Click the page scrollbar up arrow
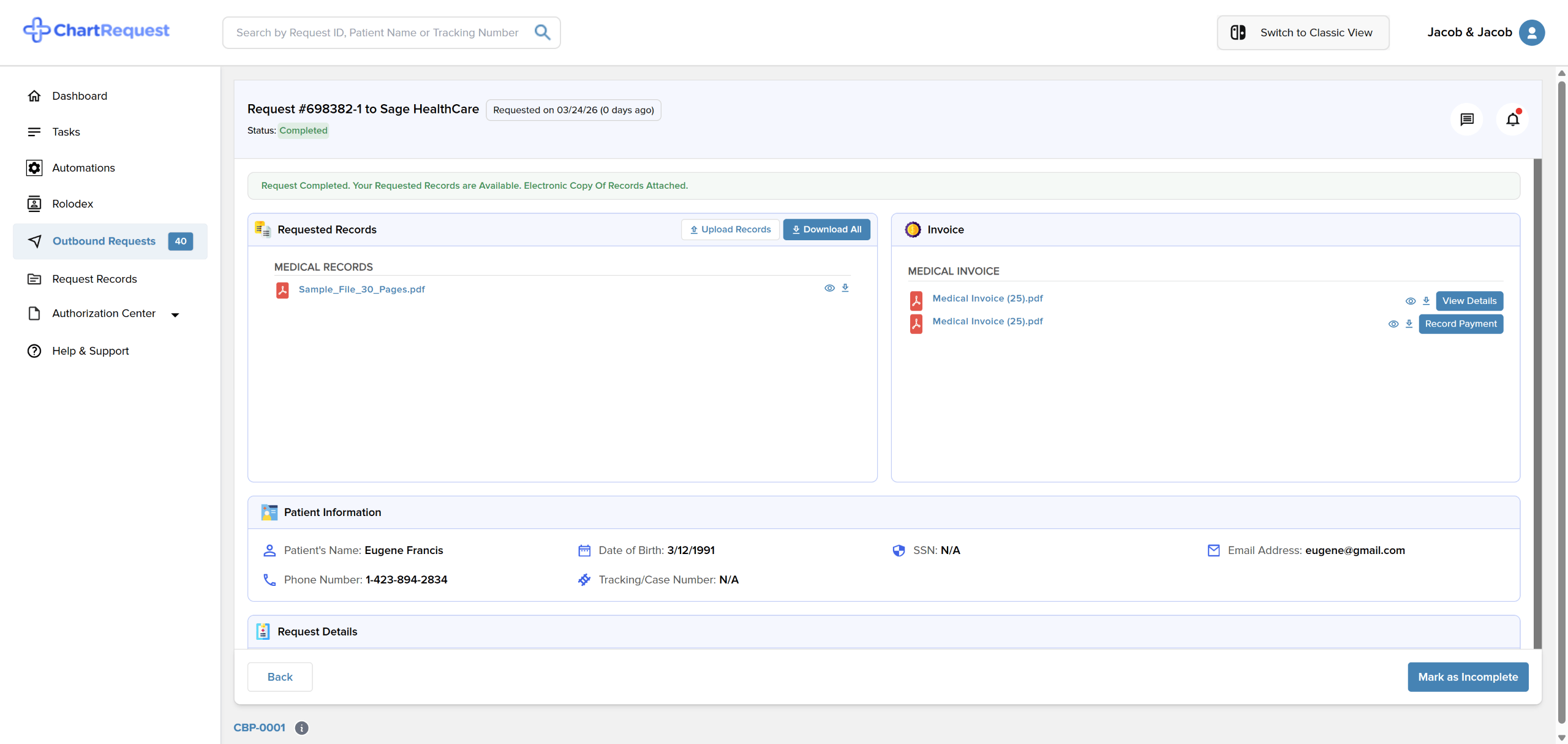 [x=1561, y=73]
